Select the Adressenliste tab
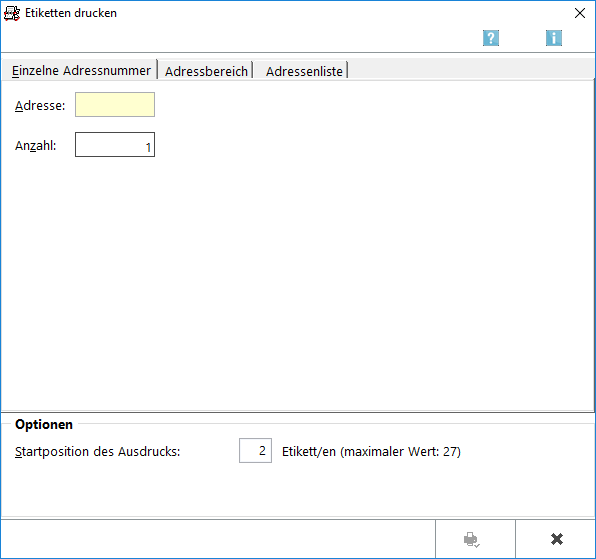The height and width of the screenshot is (559, 596). [304, 71]
